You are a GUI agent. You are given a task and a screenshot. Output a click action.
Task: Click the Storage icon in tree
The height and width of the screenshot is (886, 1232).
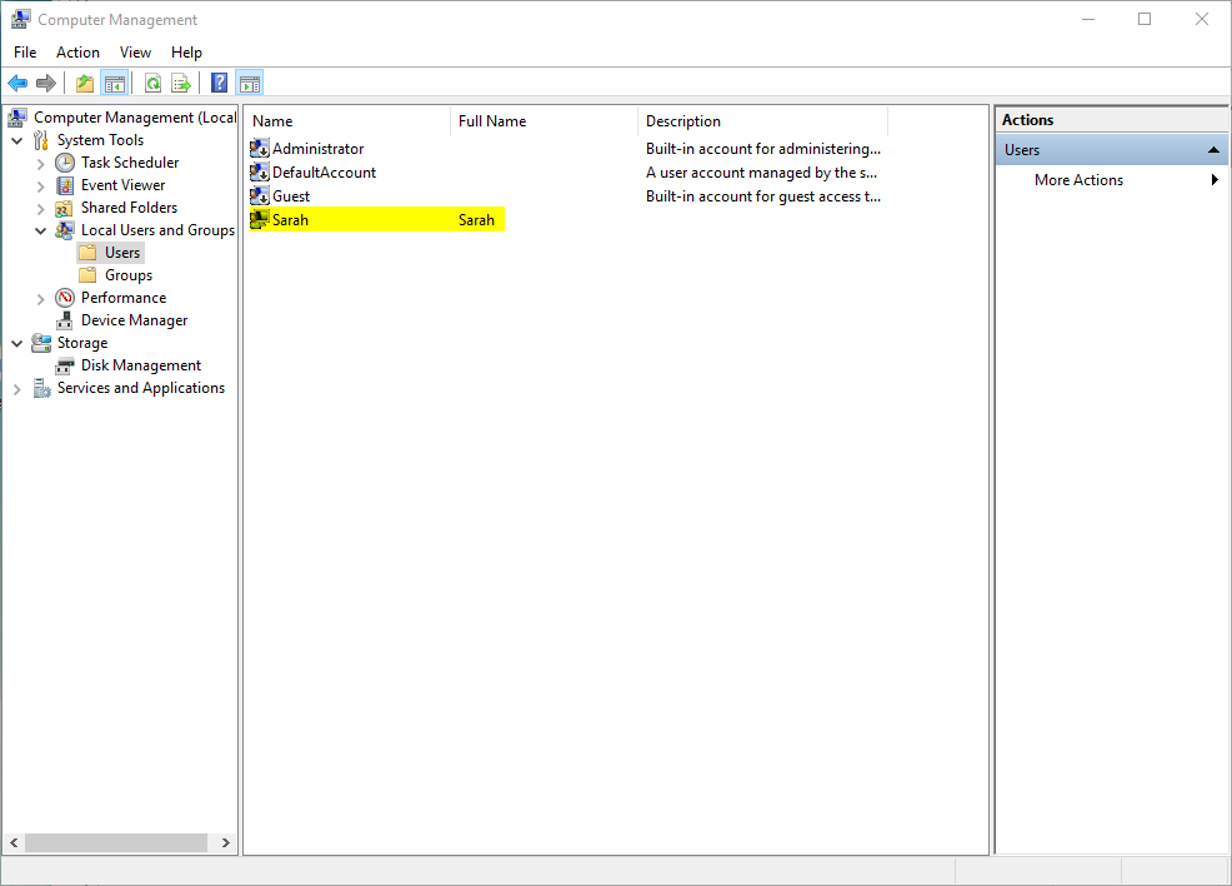[x=41, y=343]
